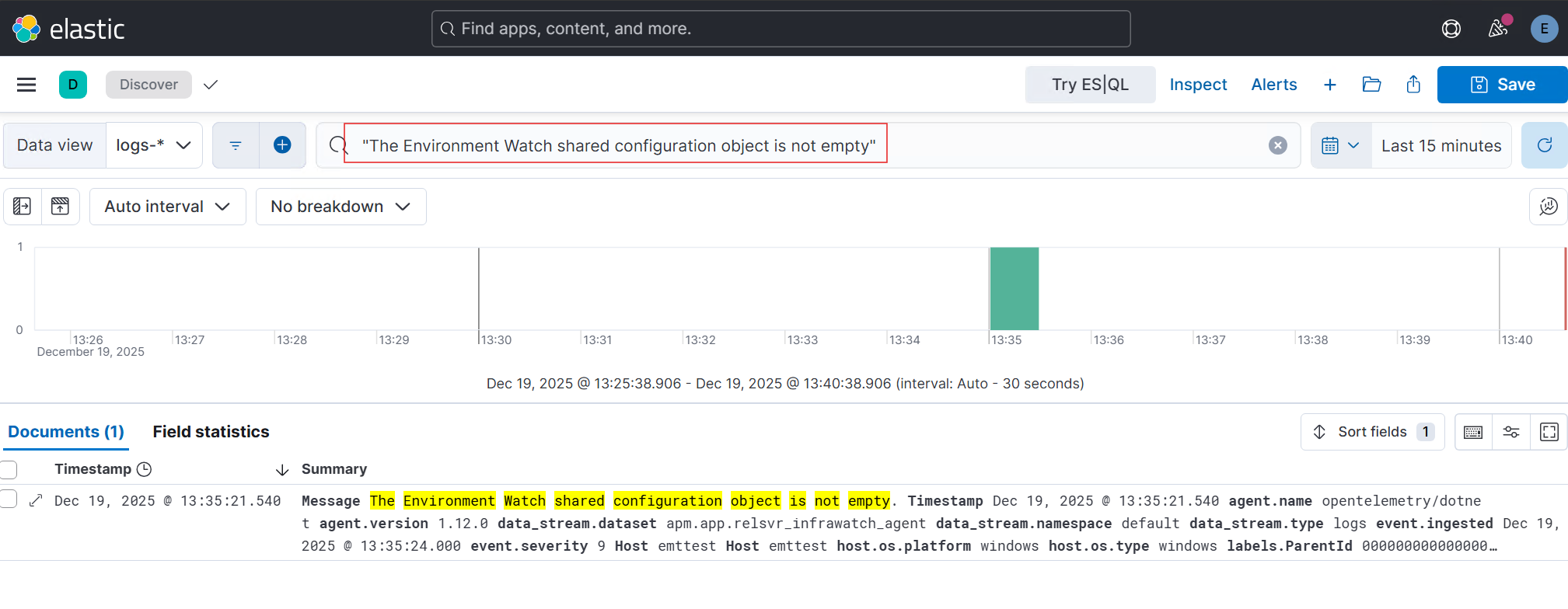Click the share icon in toolbar

[1413, 85]
